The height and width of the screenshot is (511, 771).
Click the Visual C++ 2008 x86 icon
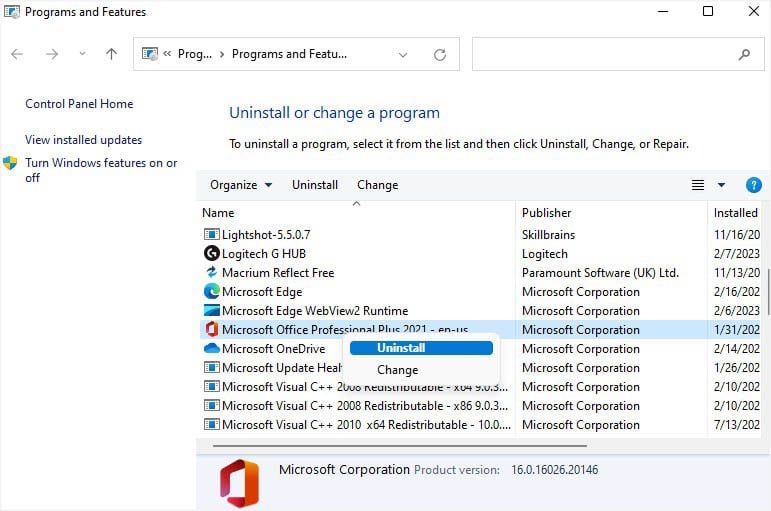point(211,406)
